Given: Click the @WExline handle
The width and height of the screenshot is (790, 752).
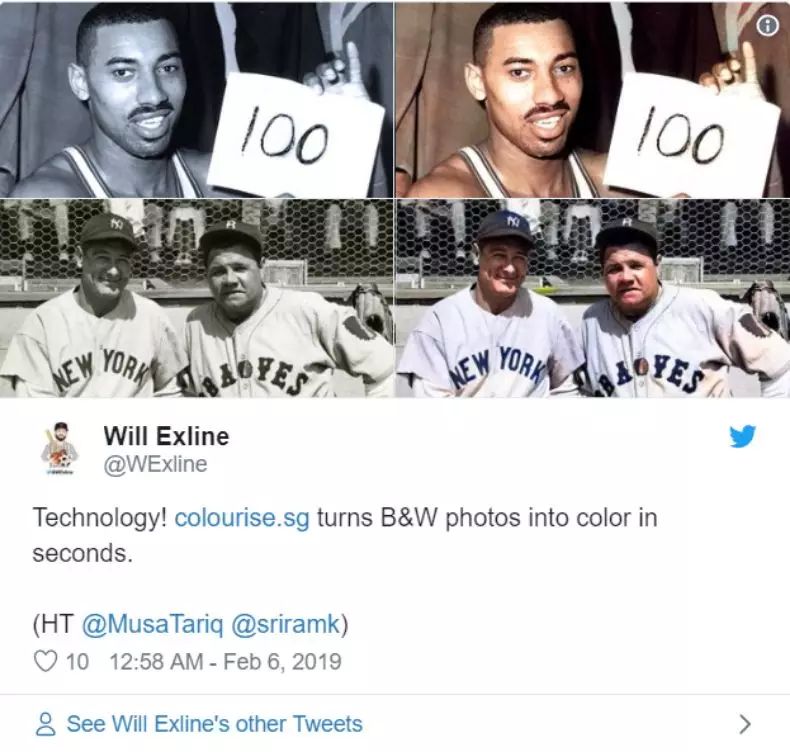Looking at the screenshot, I should tap(155, 464).
